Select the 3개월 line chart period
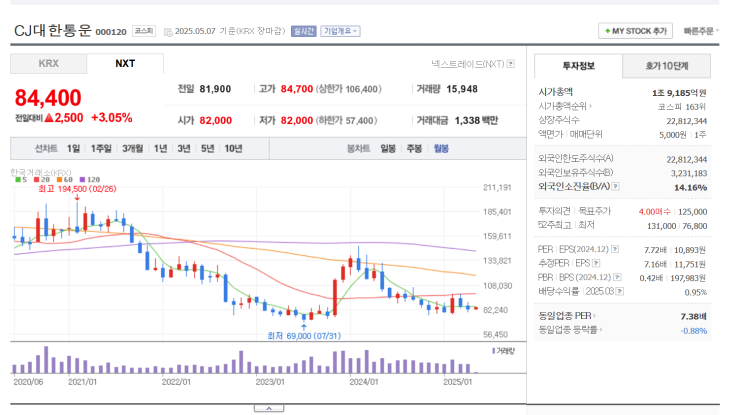743x415 pixels. click(x=132, y=148)
